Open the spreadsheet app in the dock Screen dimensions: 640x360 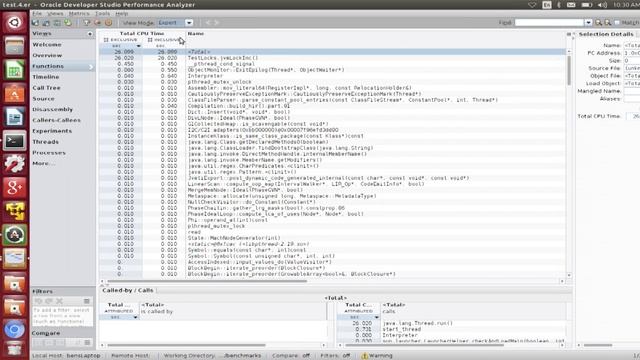14,70
